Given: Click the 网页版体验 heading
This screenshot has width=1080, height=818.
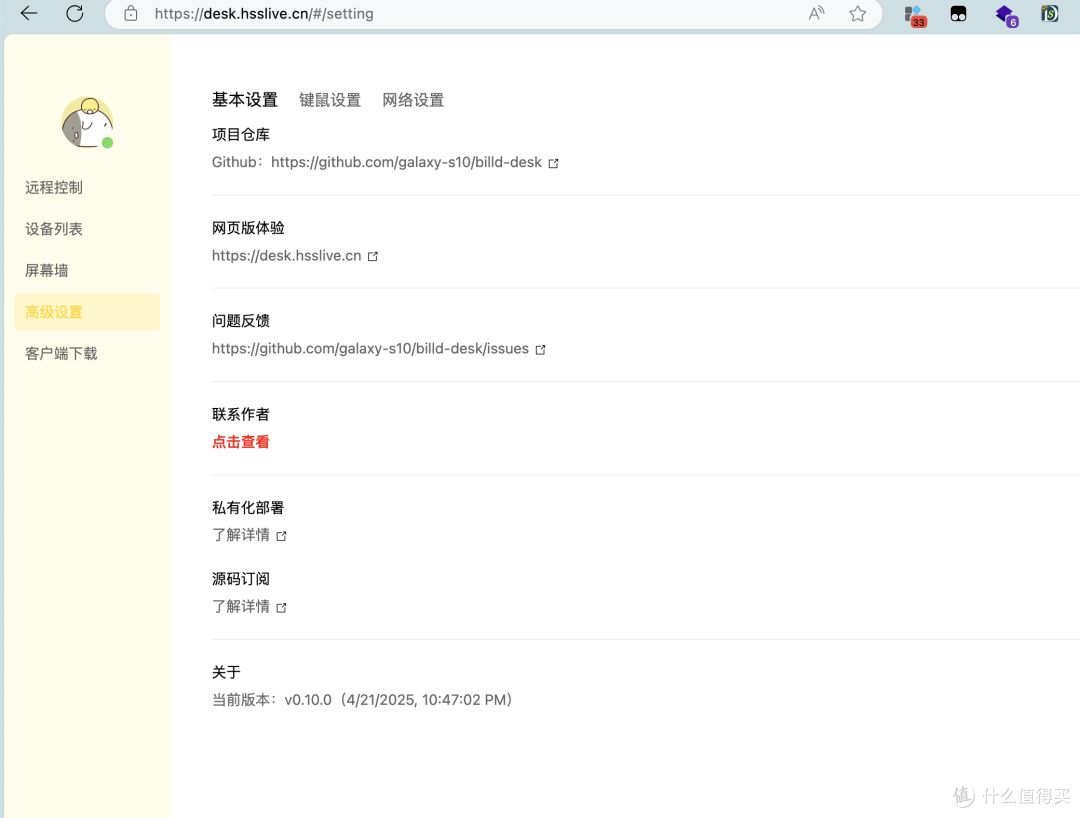Looking at the screenshot, I should tap(248, 228).
